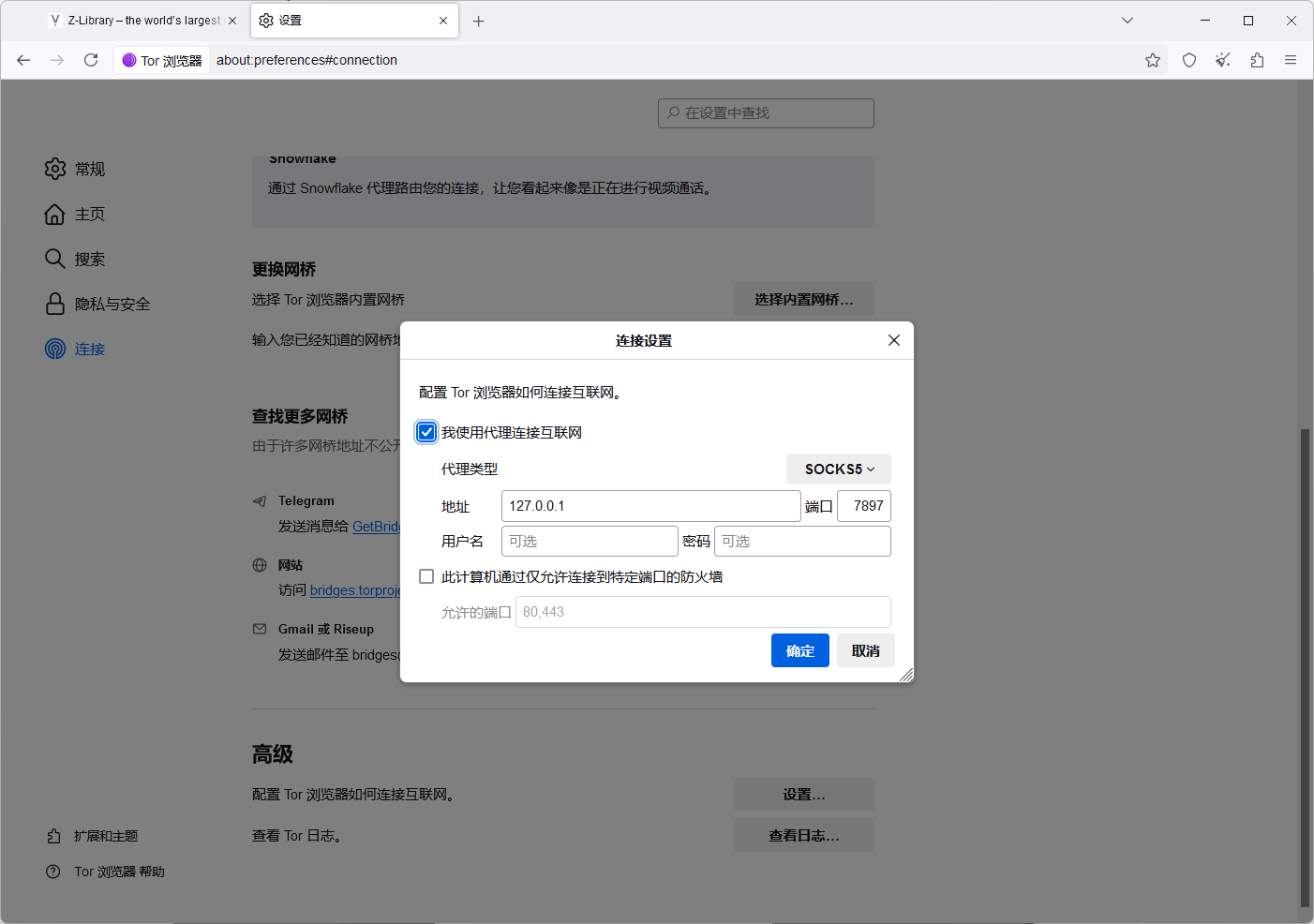The height and width of the screenshot is (924, 1314).
Task: Click the 查看日志… button
Action: 804,835
